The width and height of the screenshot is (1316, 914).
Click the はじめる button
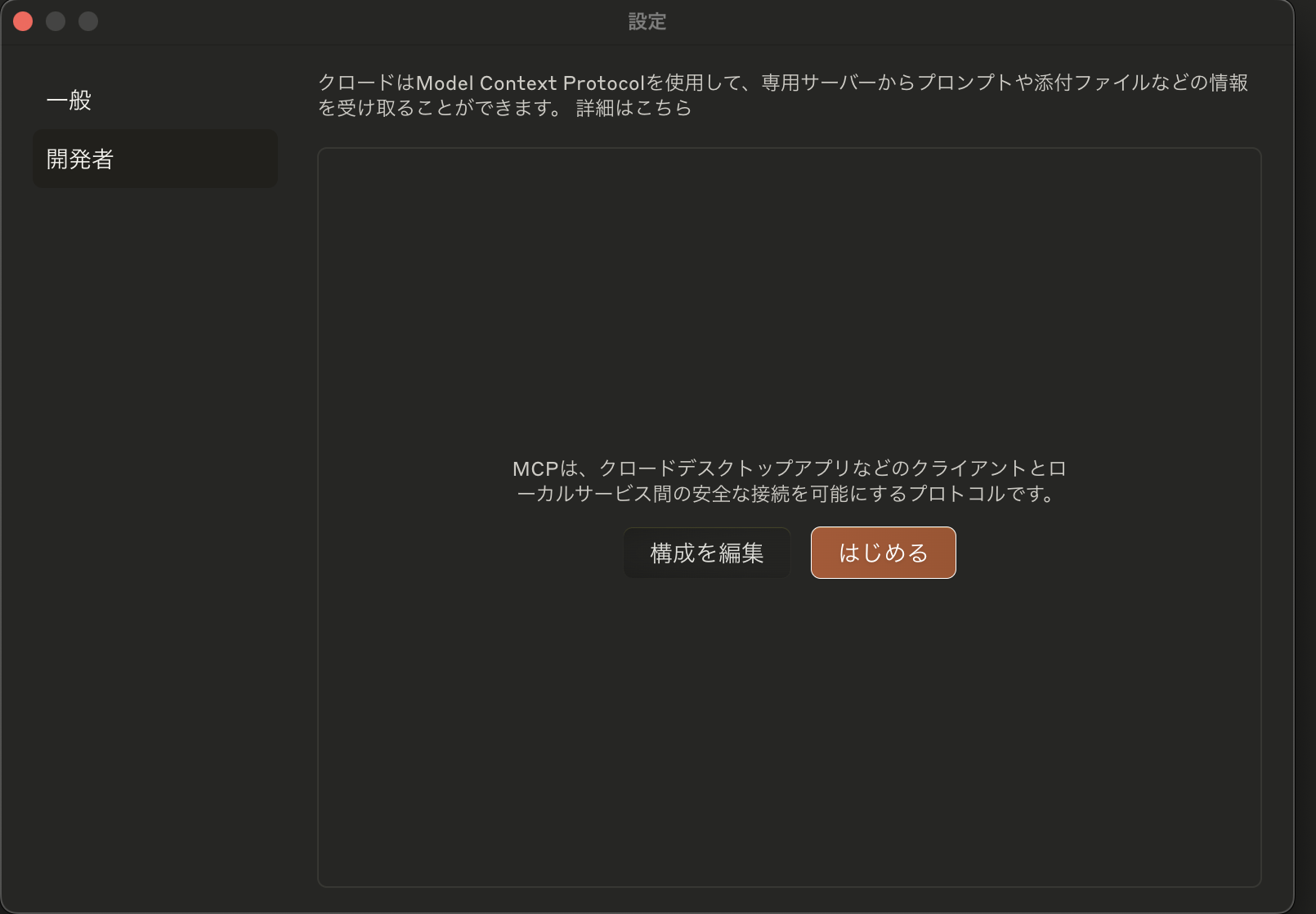point(883,553)
